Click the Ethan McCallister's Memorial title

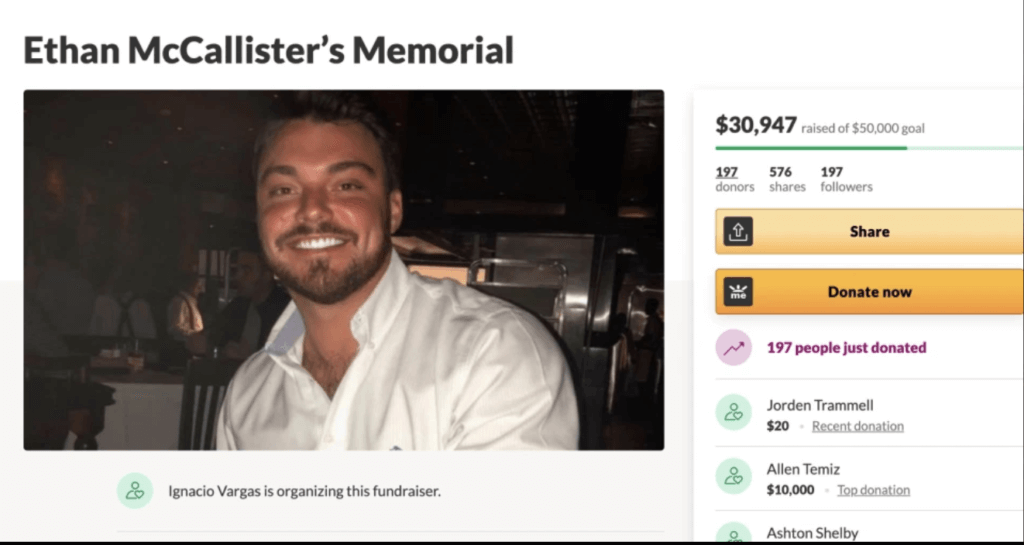(x=268, y=51)
